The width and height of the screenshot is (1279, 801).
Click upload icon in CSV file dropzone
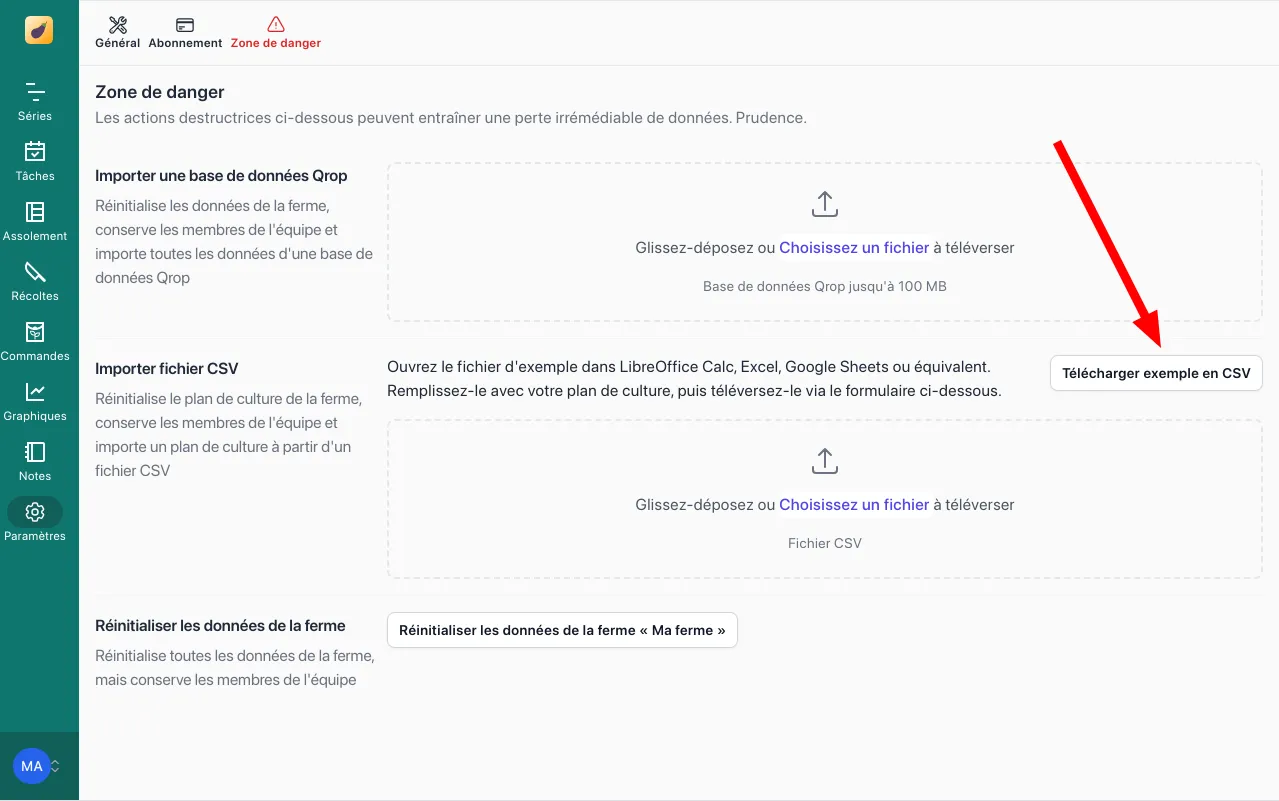coord(824,461)
